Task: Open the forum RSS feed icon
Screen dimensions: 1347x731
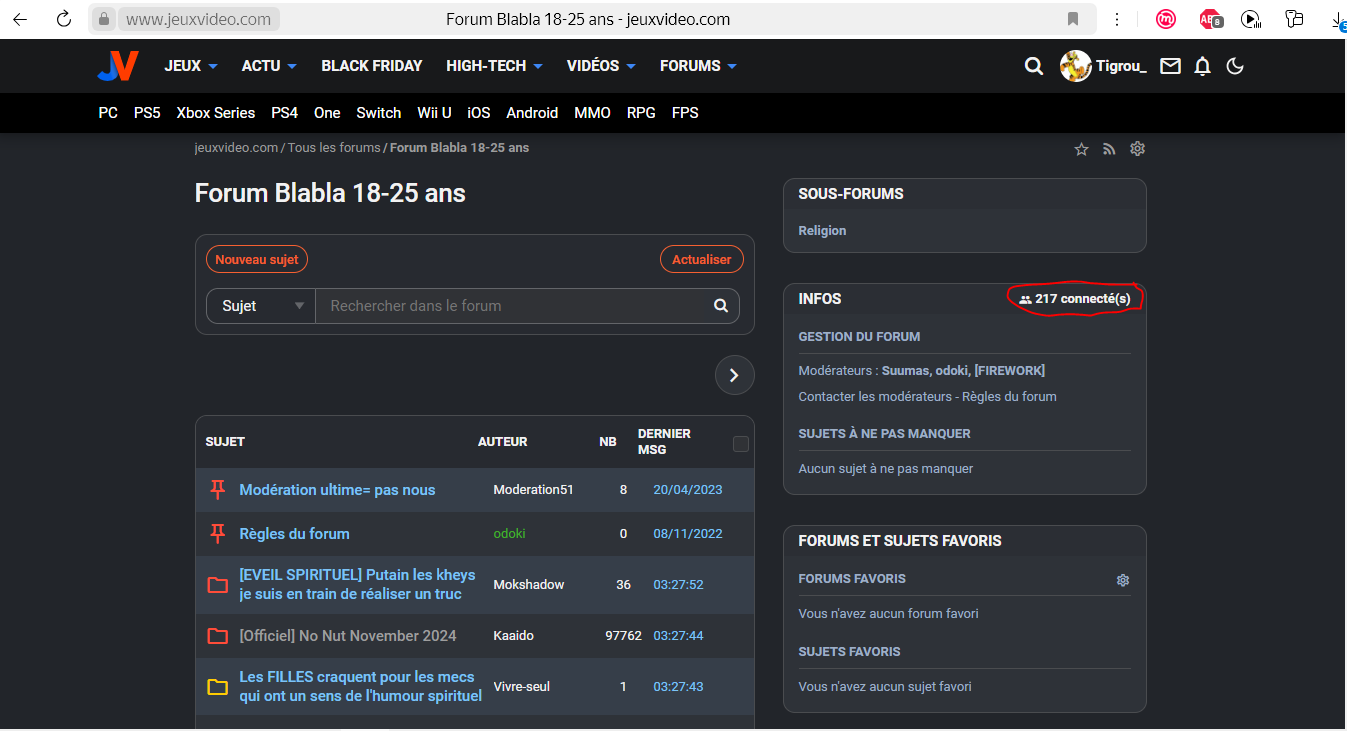Action: 1109,149
